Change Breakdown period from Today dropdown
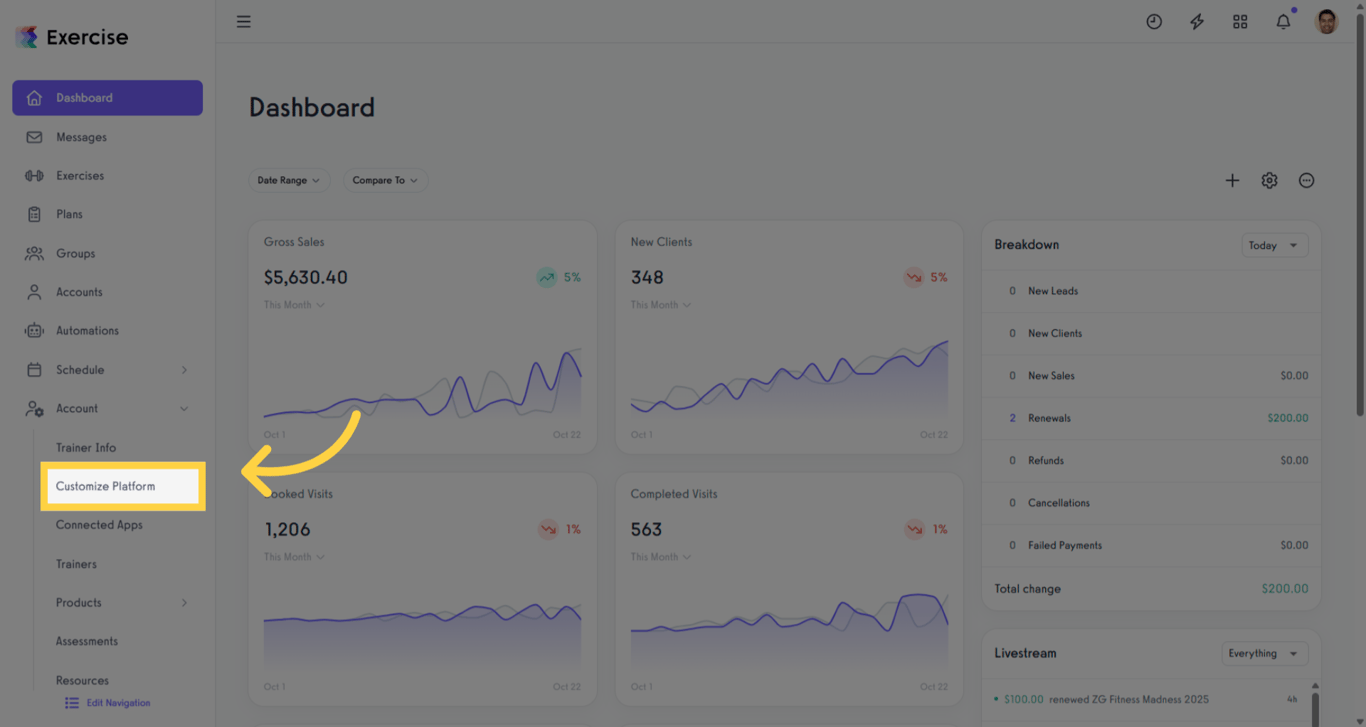This screenshot has height=727, width=1366. [1274, 245]
